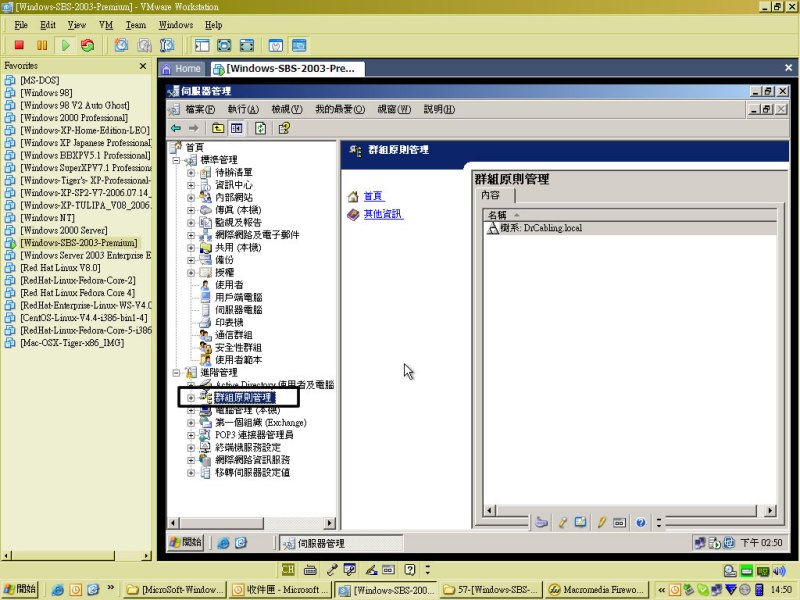Open the VMware Windows menu

176,25
